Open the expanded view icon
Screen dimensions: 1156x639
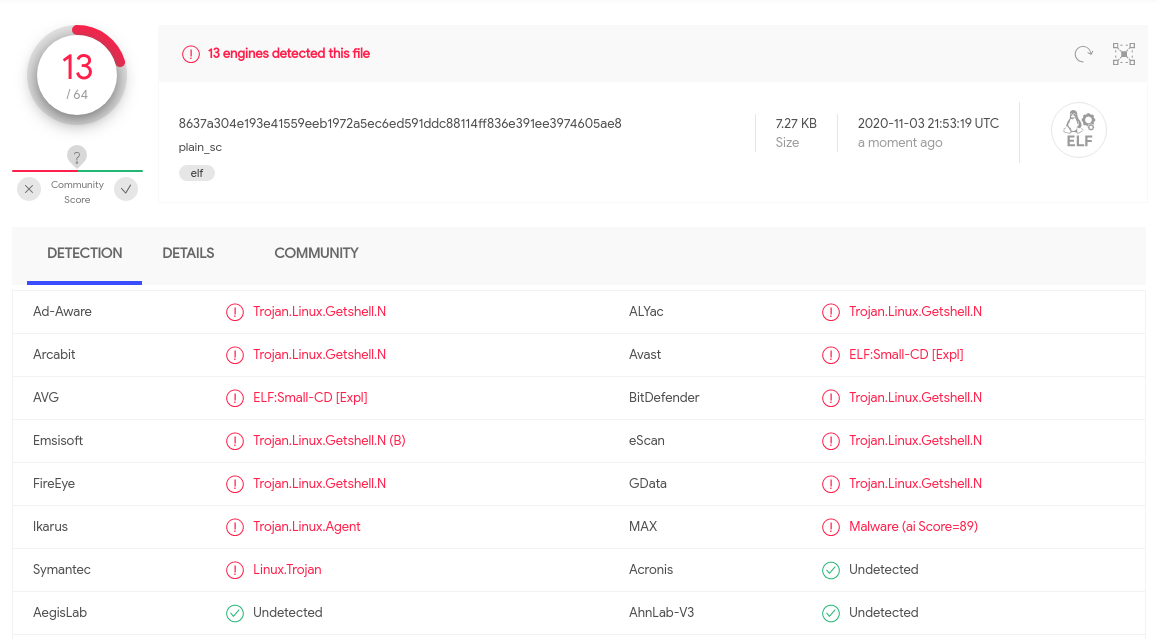[1123, 54]
